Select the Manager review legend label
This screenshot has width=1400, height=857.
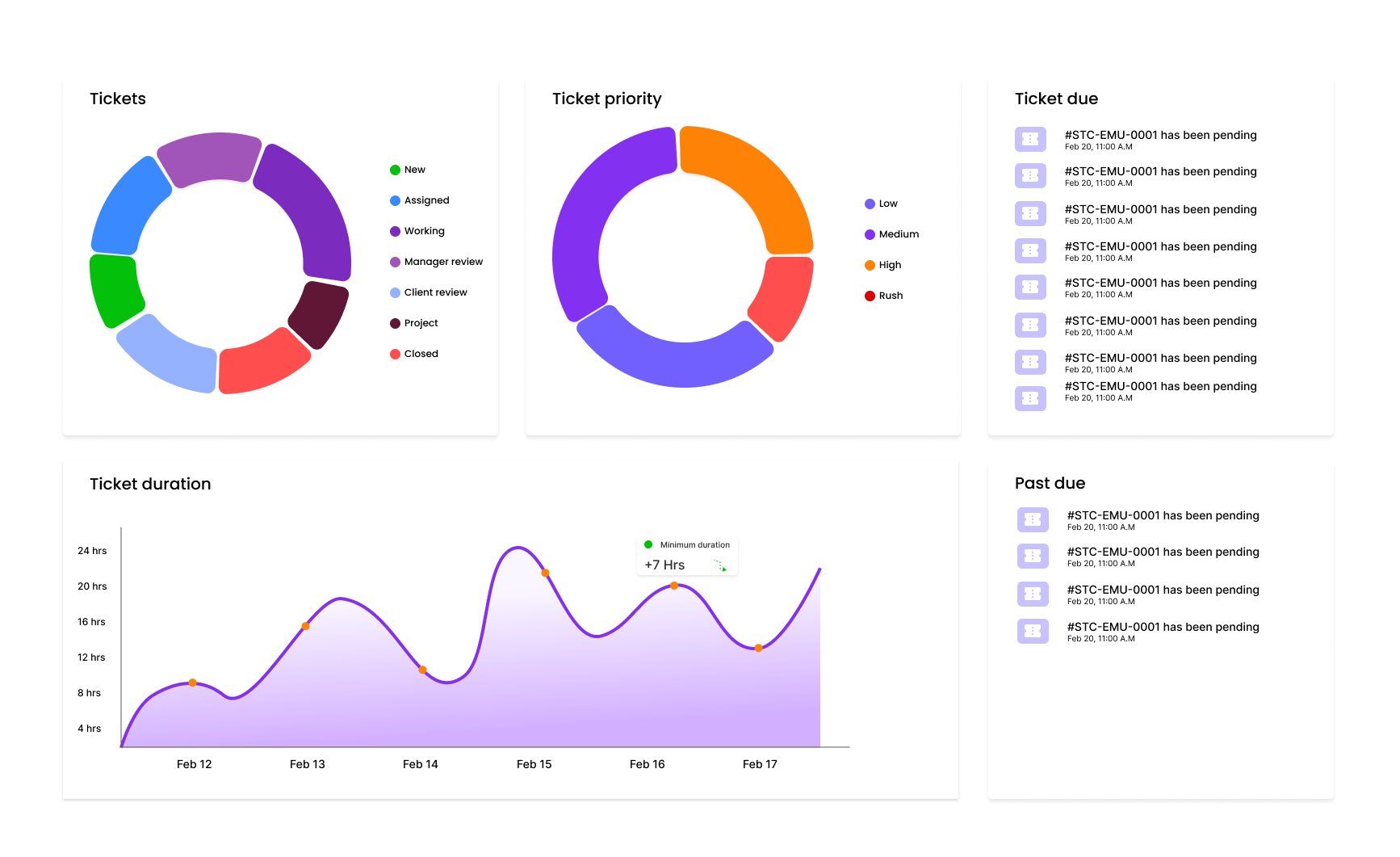click(443, 262)
